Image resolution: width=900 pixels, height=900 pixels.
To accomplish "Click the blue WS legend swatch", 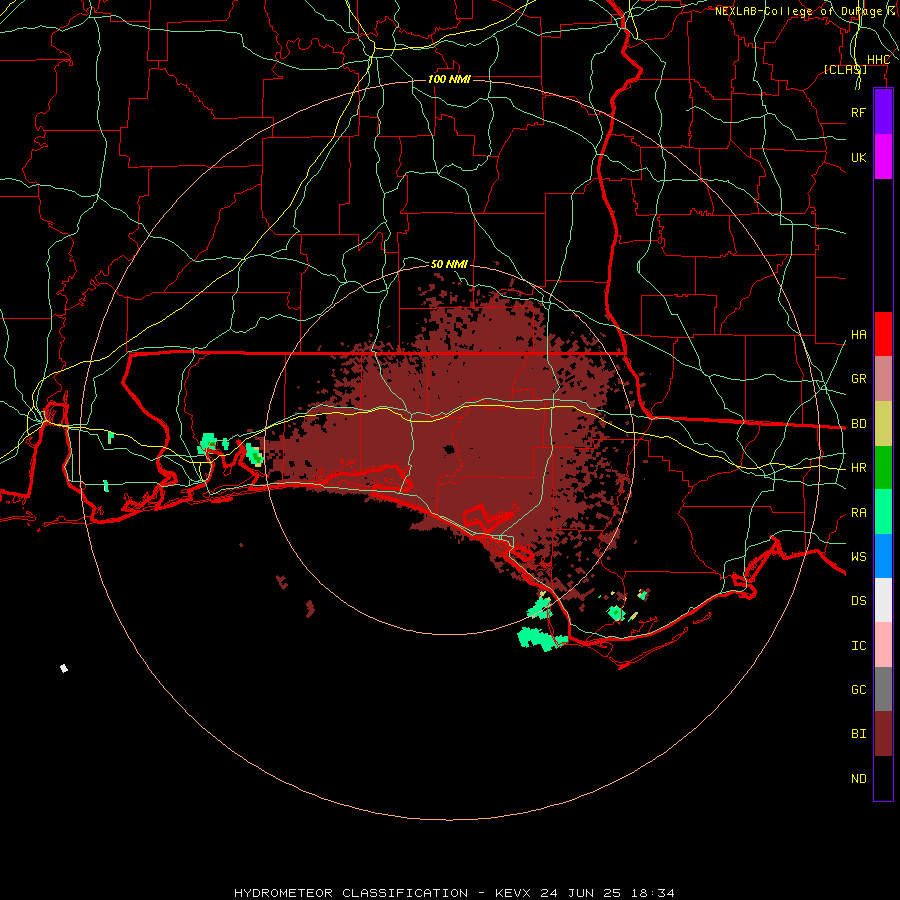I will click(x=883, y=556).
